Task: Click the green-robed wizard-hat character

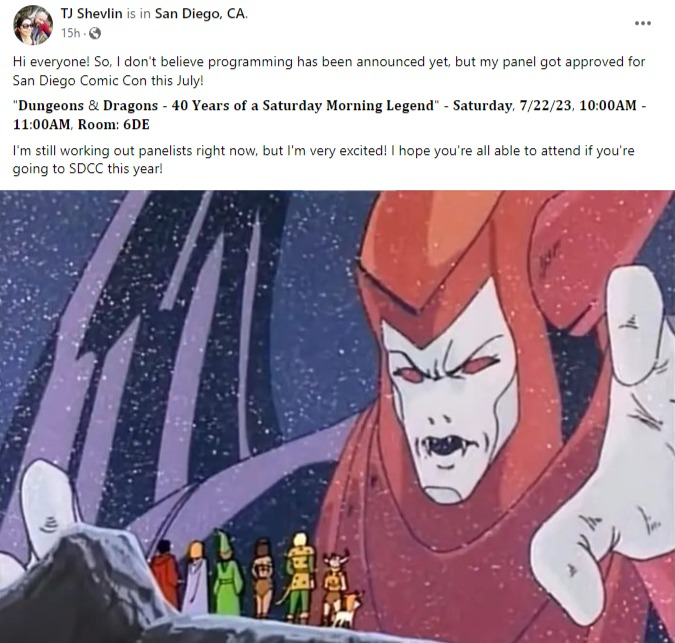Action: [x=226, y=572]
